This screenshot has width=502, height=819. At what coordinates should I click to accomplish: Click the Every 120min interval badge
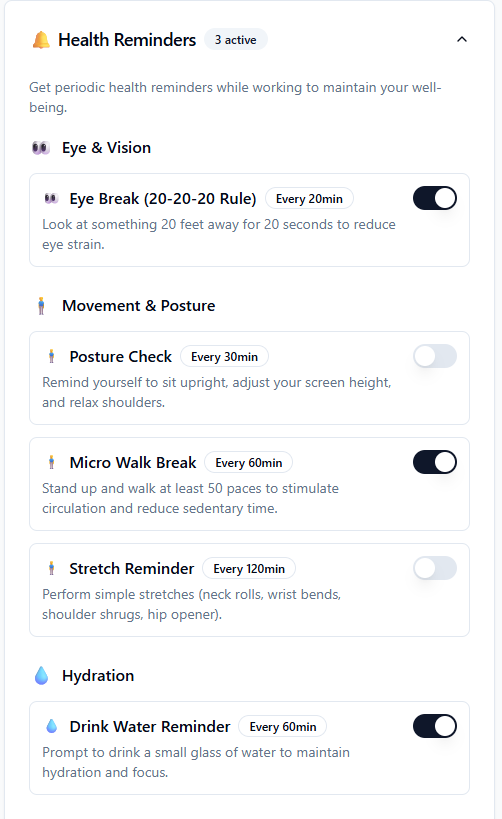pos(249,569)
